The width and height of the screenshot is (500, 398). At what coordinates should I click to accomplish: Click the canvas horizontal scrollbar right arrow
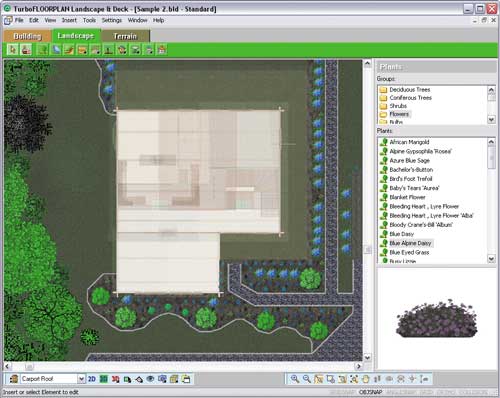pyautogui.click(x=359, y=366)
